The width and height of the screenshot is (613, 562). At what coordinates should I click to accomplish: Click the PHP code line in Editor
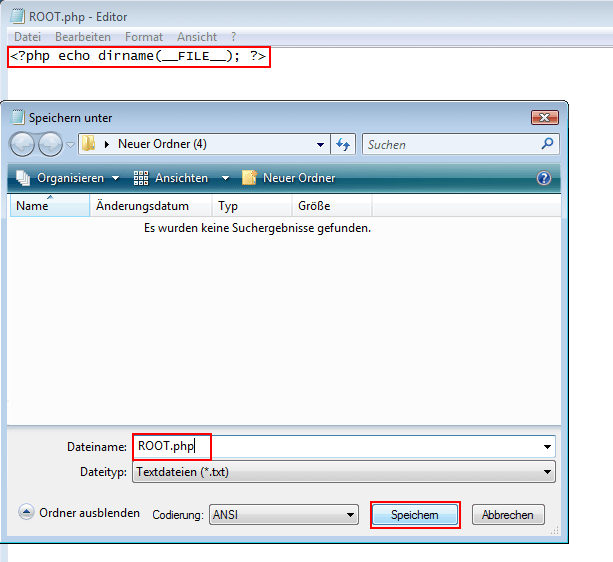pyautogui.click(x=138, y=56)
